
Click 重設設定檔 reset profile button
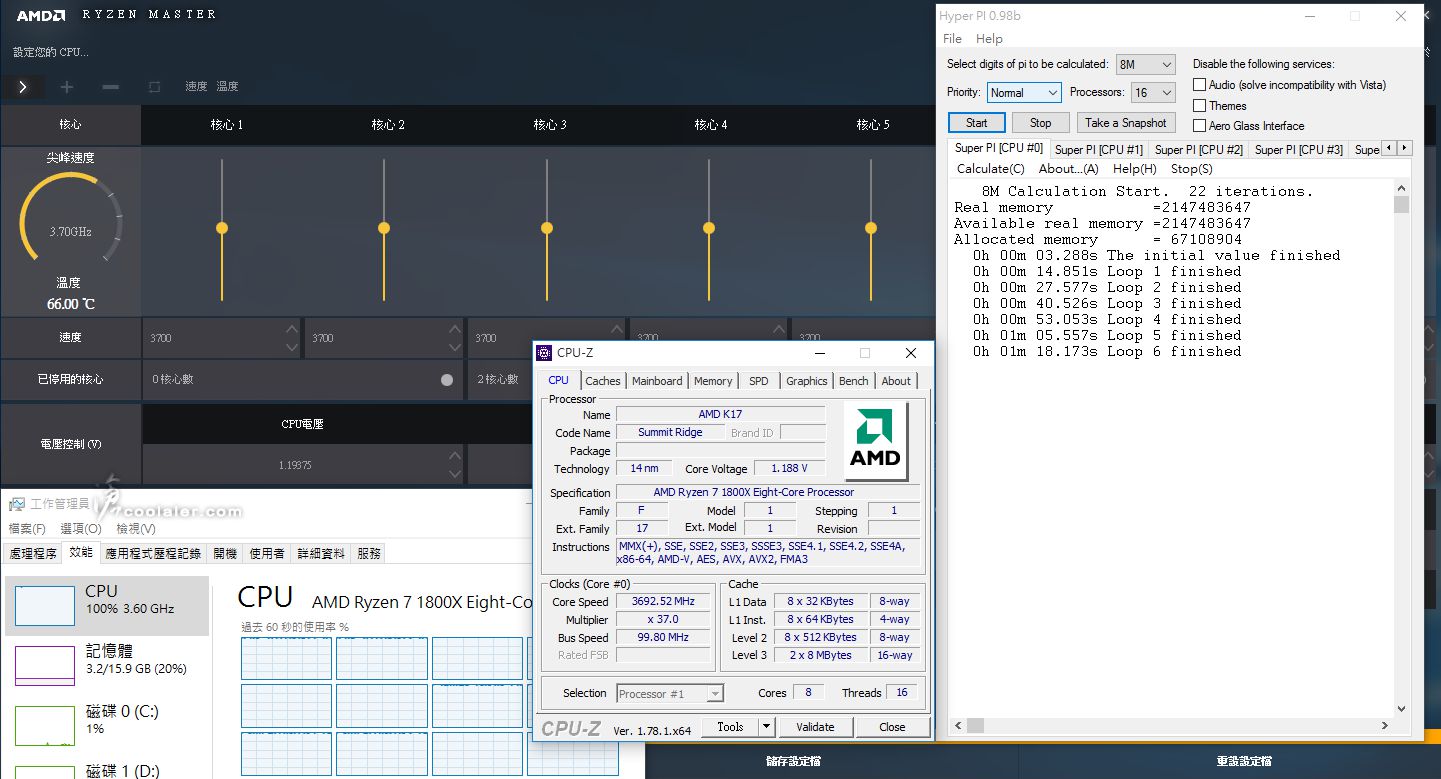(x=1244, y=761)
